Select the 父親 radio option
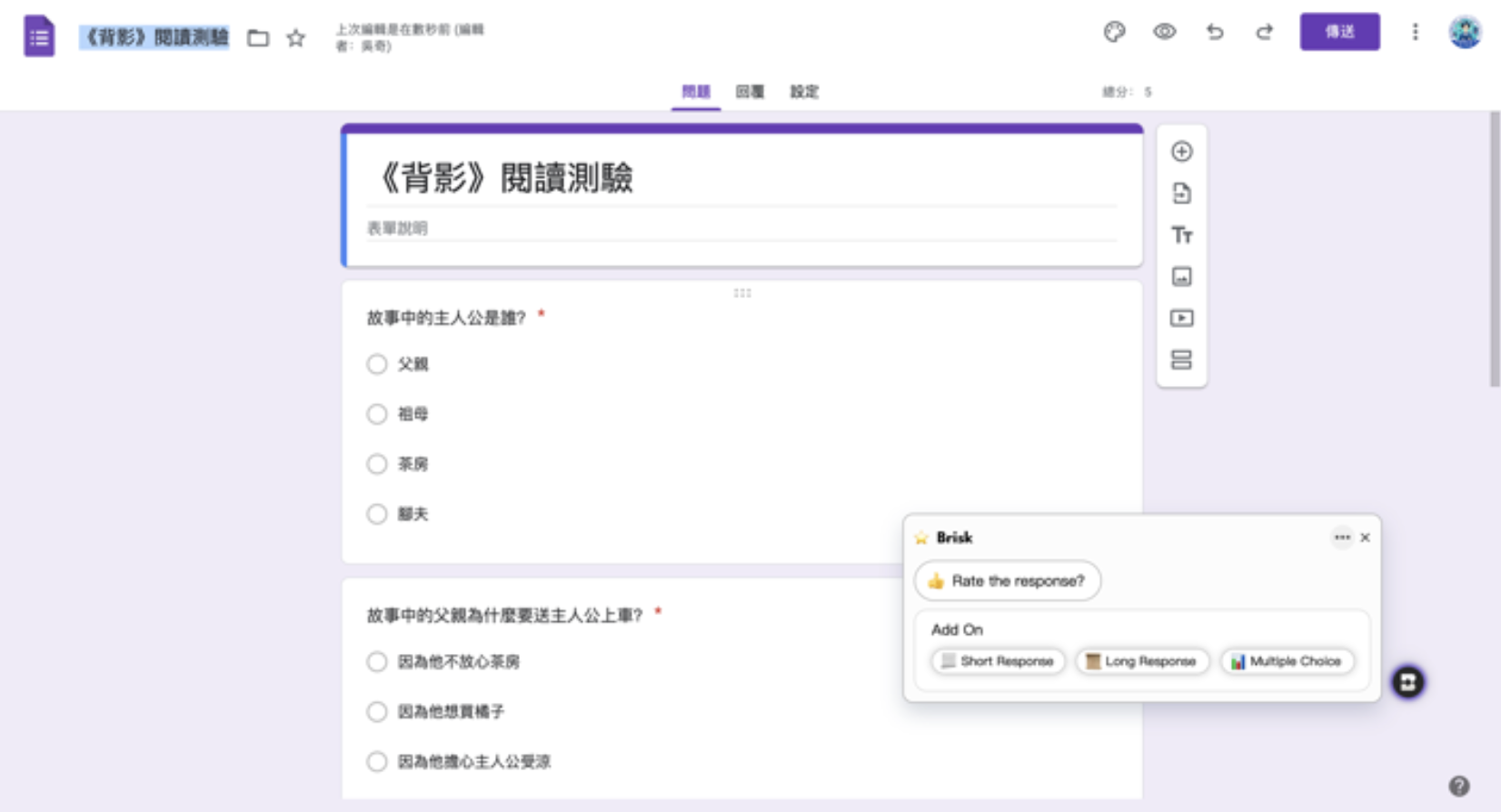Screen dimensions: 1501x812 pos(376,364)
